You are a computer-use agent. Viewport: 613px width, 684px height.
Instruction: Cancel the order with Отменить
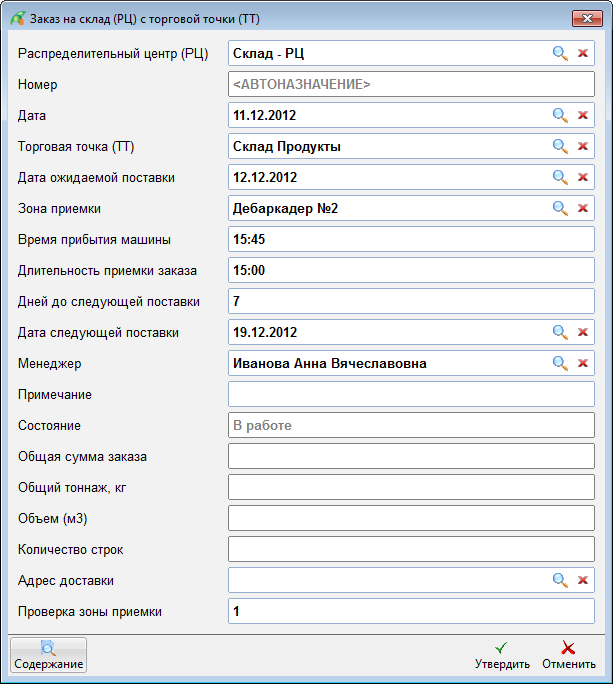569,655
